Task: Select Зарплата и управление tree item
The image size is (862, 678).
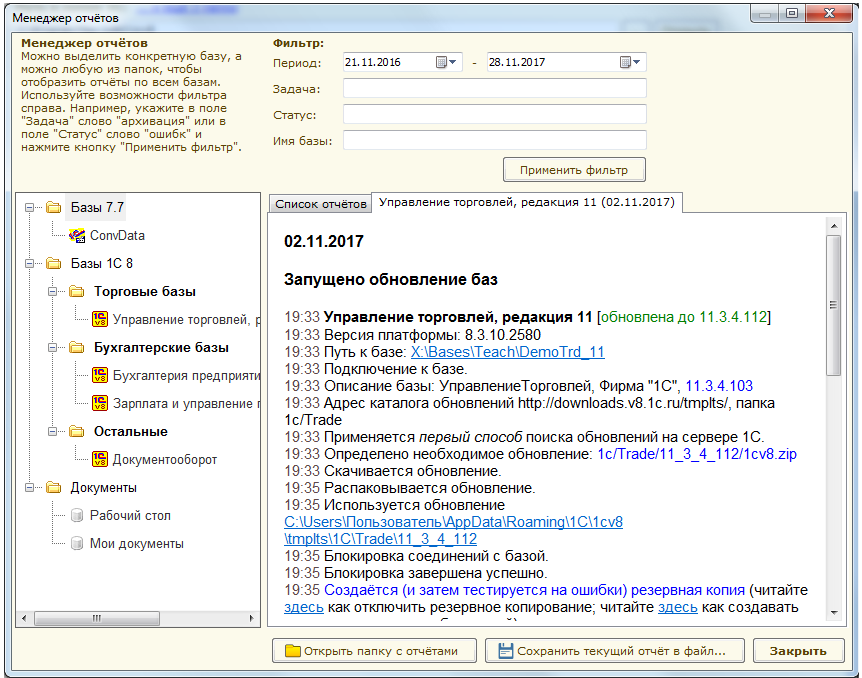Action: pyautogui.click(x=186, y=404)
